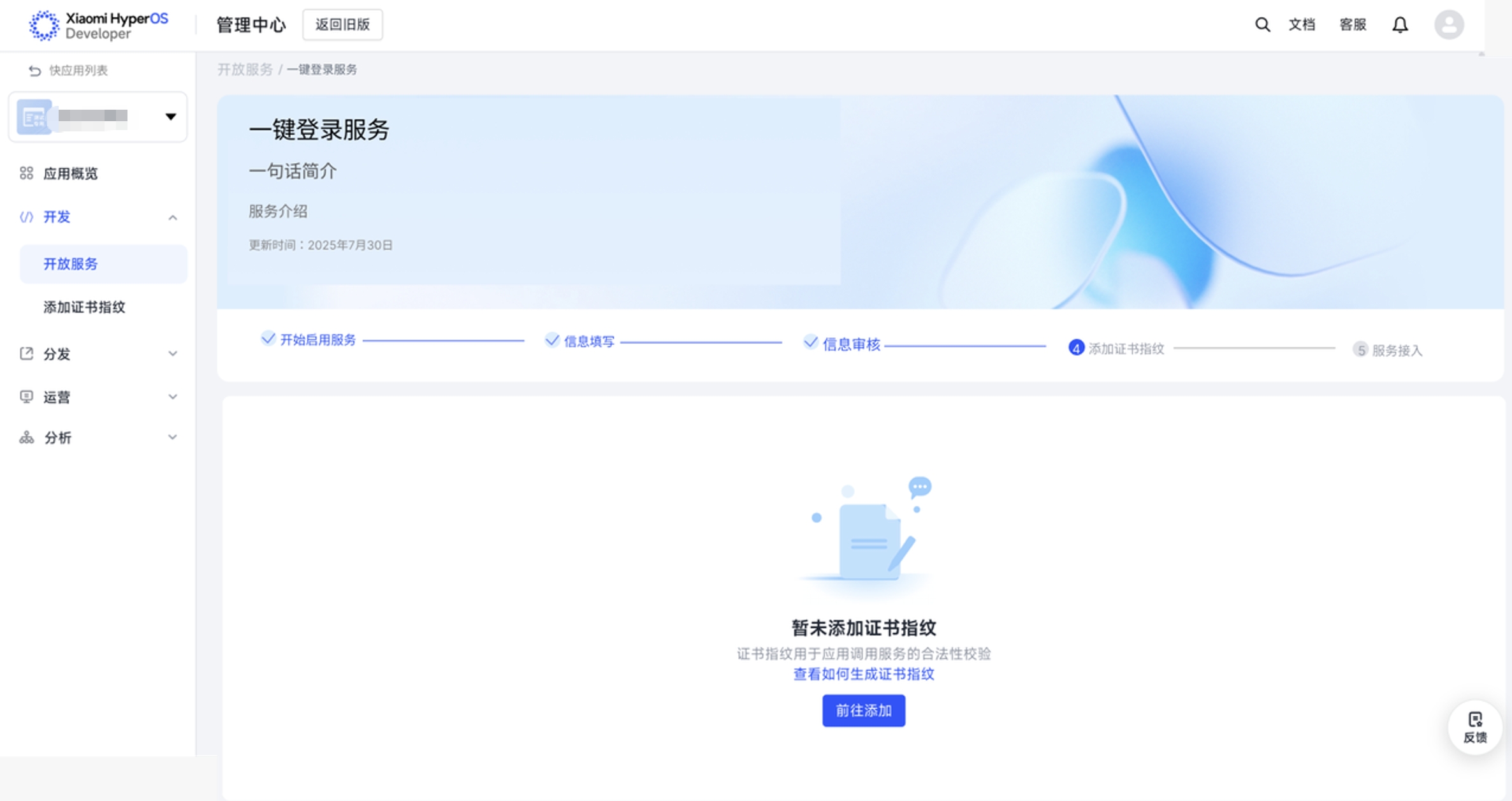Click 开放服务 in the breadcrumb
The image size is (1512, 801).
pos(245,70)
